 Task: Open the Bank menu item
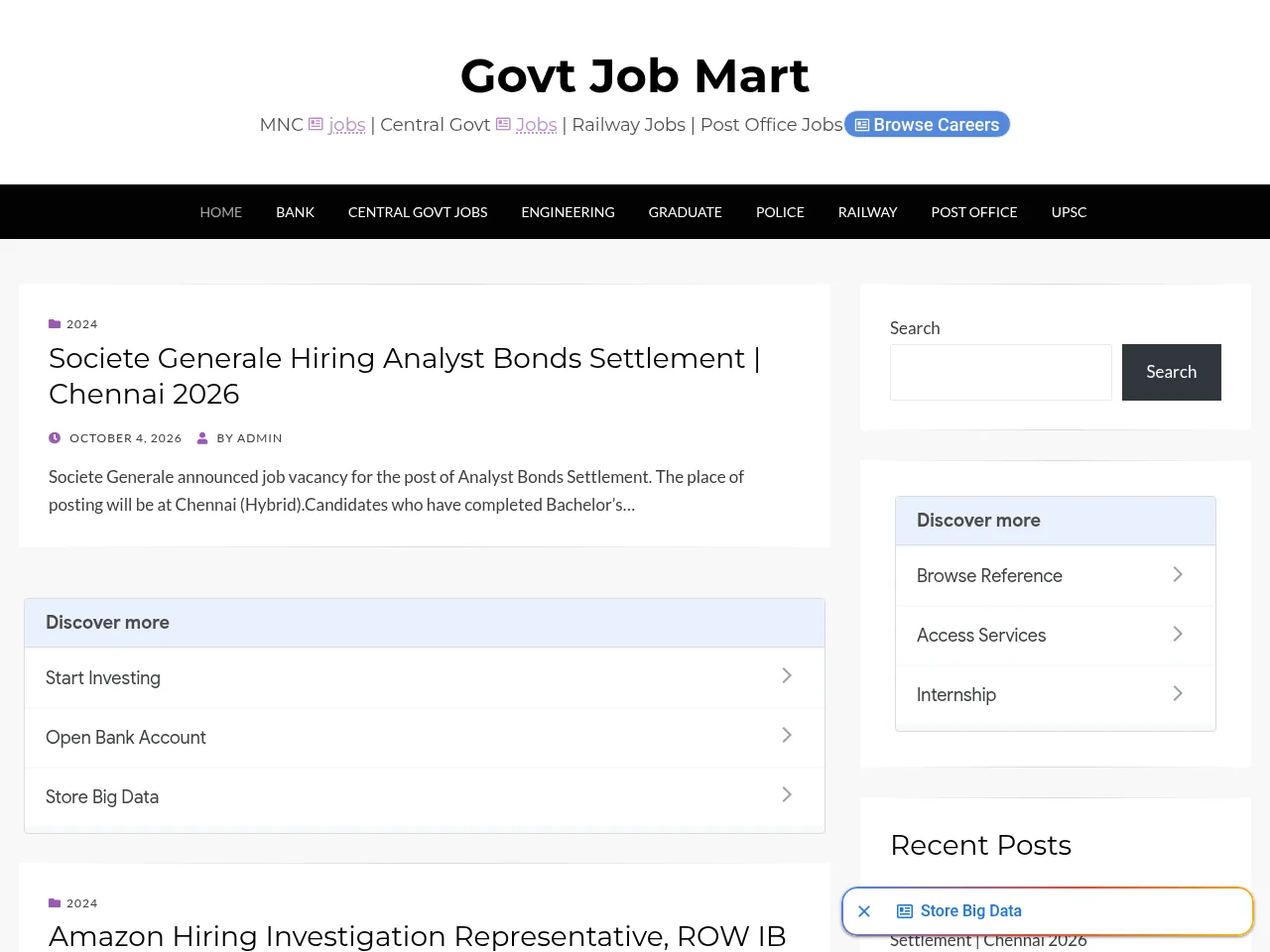295,212
